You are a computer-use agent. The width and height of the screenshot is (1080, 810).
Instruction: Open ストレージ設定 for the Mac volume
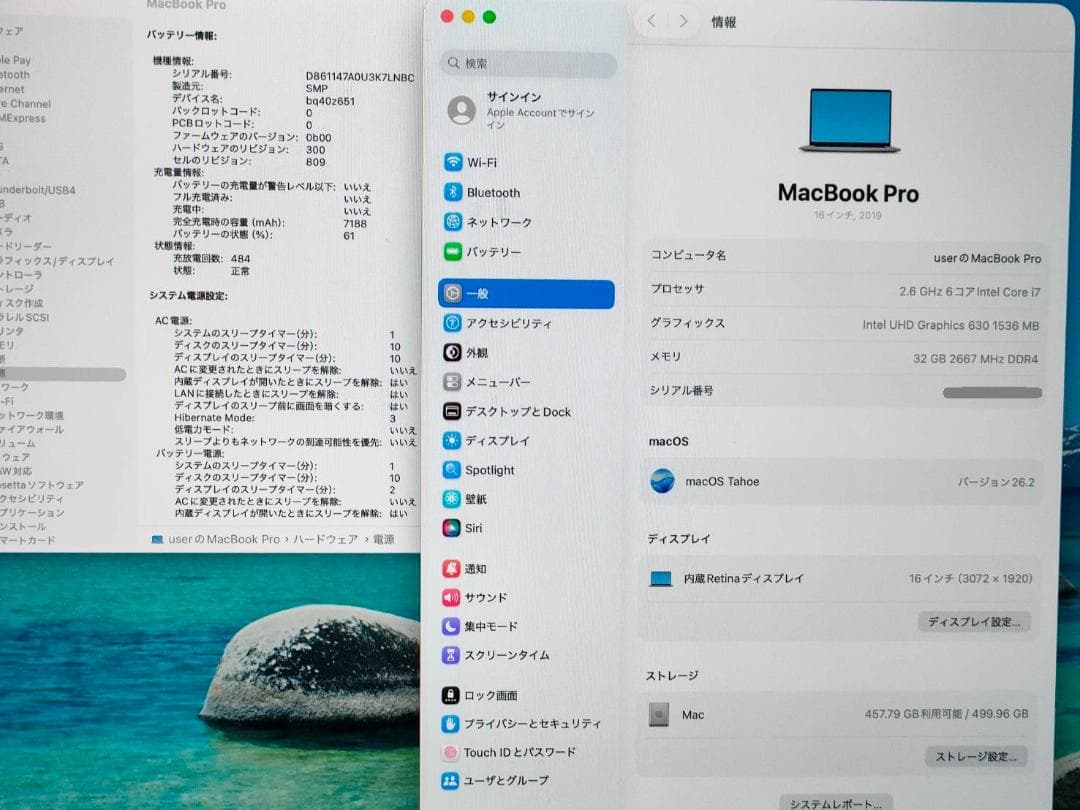tap(975, 756)
